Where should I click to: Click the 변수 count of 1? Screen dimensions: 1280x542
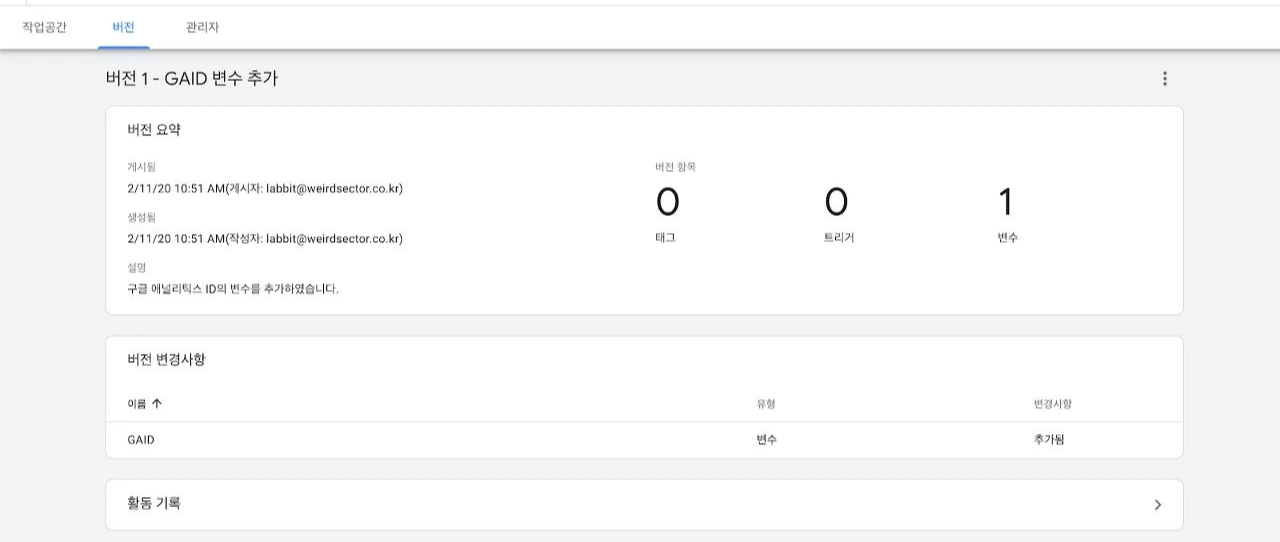tap(1006, 203)
